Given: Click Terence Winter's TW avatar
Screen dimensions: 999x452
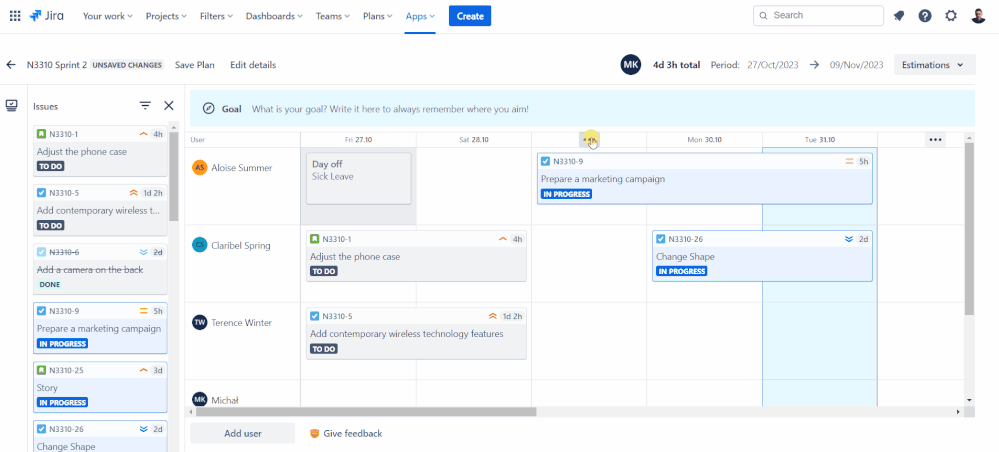Looking at the screenshot, I should point(199,323).
